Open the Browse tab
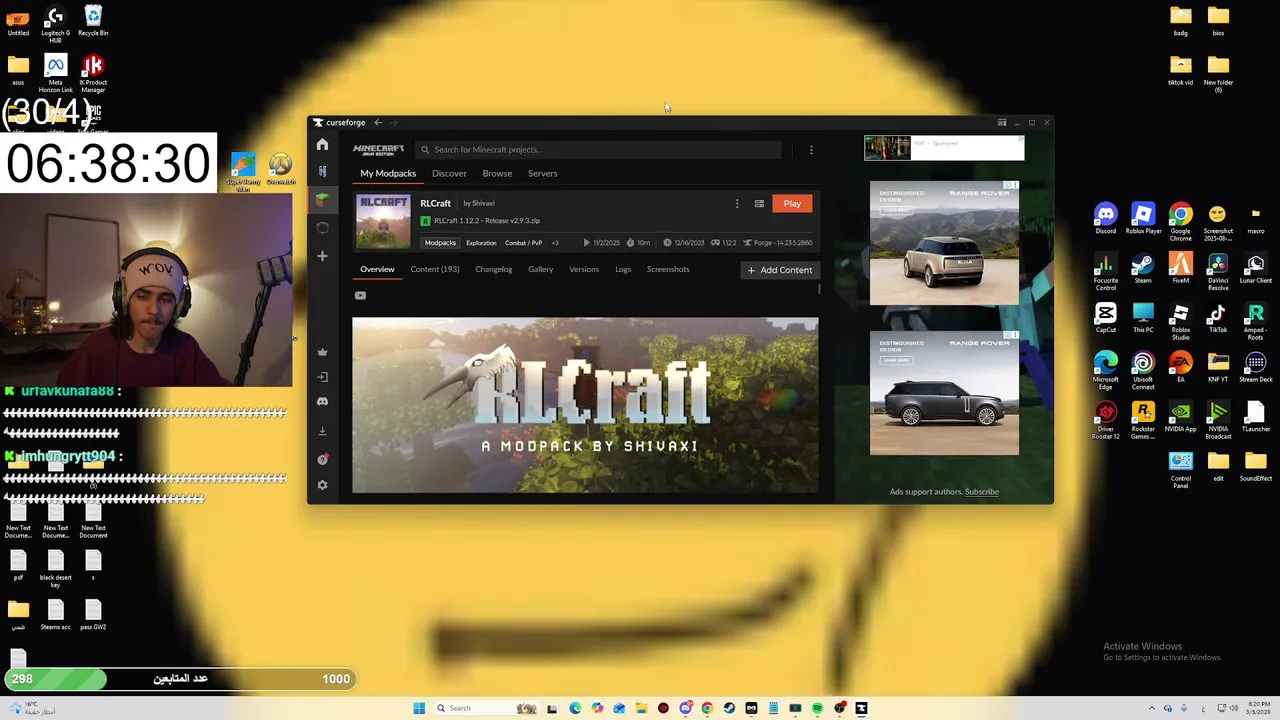 (497, 174)
